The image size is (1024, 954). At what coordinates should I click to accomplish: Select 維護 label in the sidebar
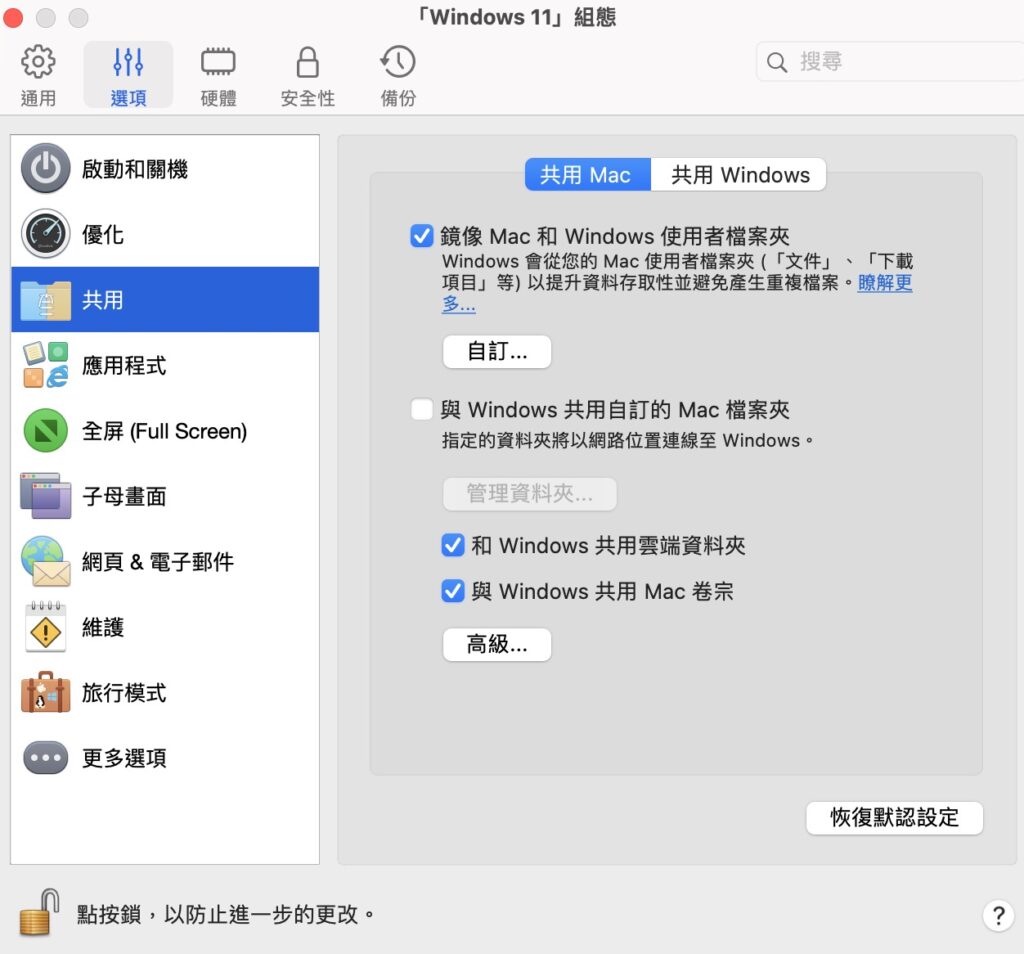coord(103,628)
